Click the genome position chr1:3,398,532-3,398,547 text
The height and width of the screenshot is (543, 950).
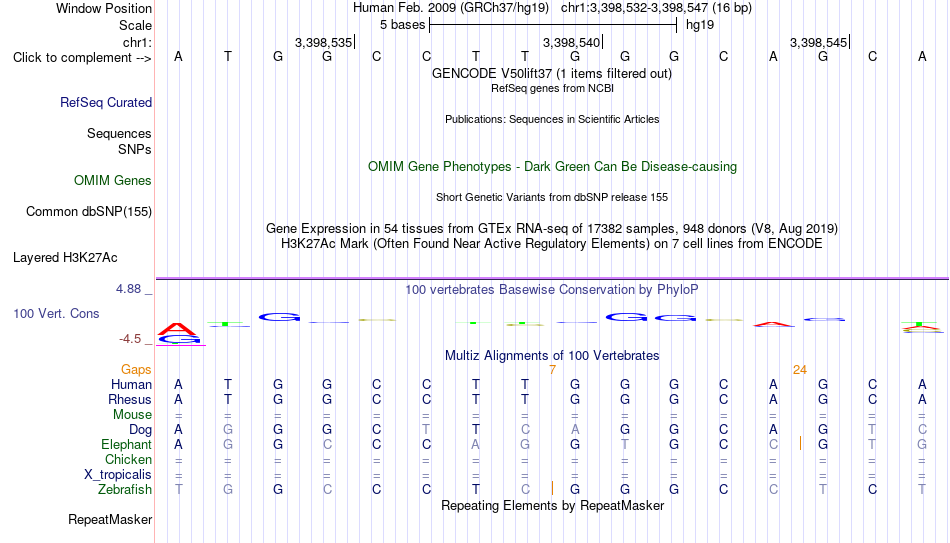pos(656,8)
